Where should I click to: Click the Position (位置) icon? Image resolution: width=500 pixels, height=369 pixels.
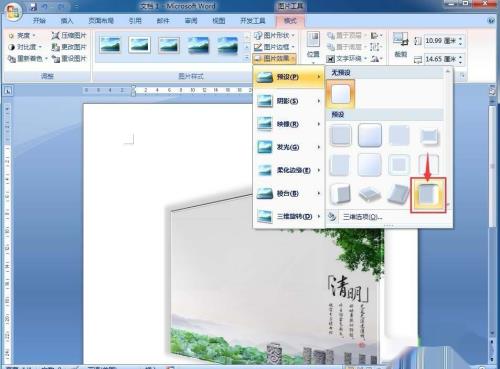point(313,39)
